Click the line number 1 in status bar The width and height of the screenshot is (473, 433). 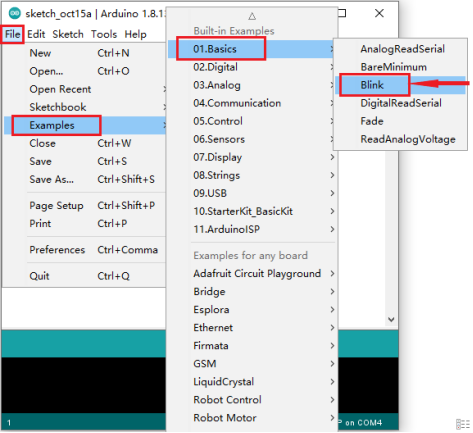coord(9,423)
